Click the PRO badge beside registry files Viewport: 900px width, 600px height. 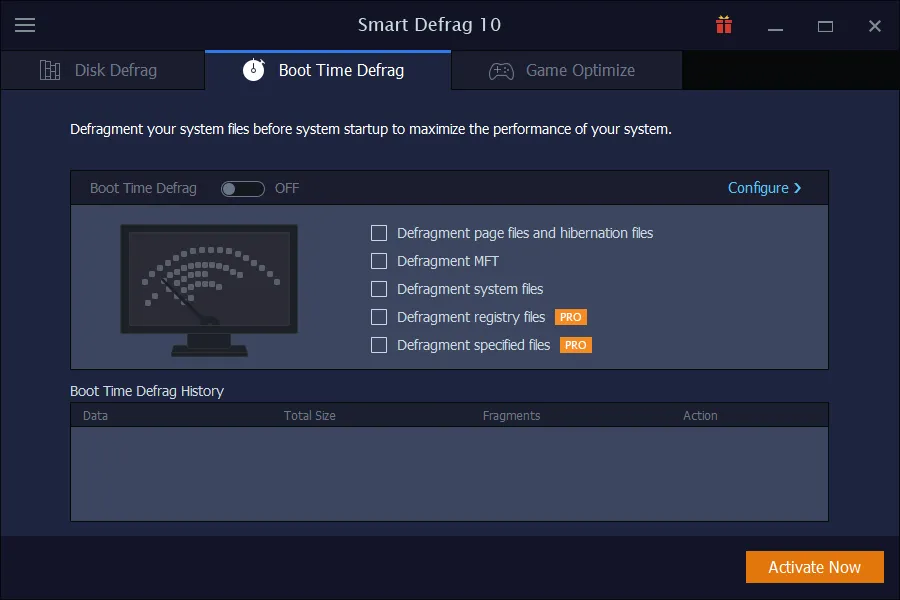pyautogui.click(x=571, y=317)
